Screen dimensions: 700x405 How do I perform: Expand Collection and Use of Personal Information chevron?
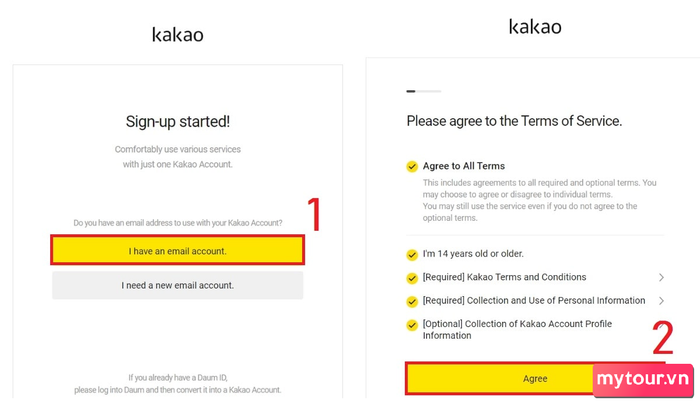(661, 301)
